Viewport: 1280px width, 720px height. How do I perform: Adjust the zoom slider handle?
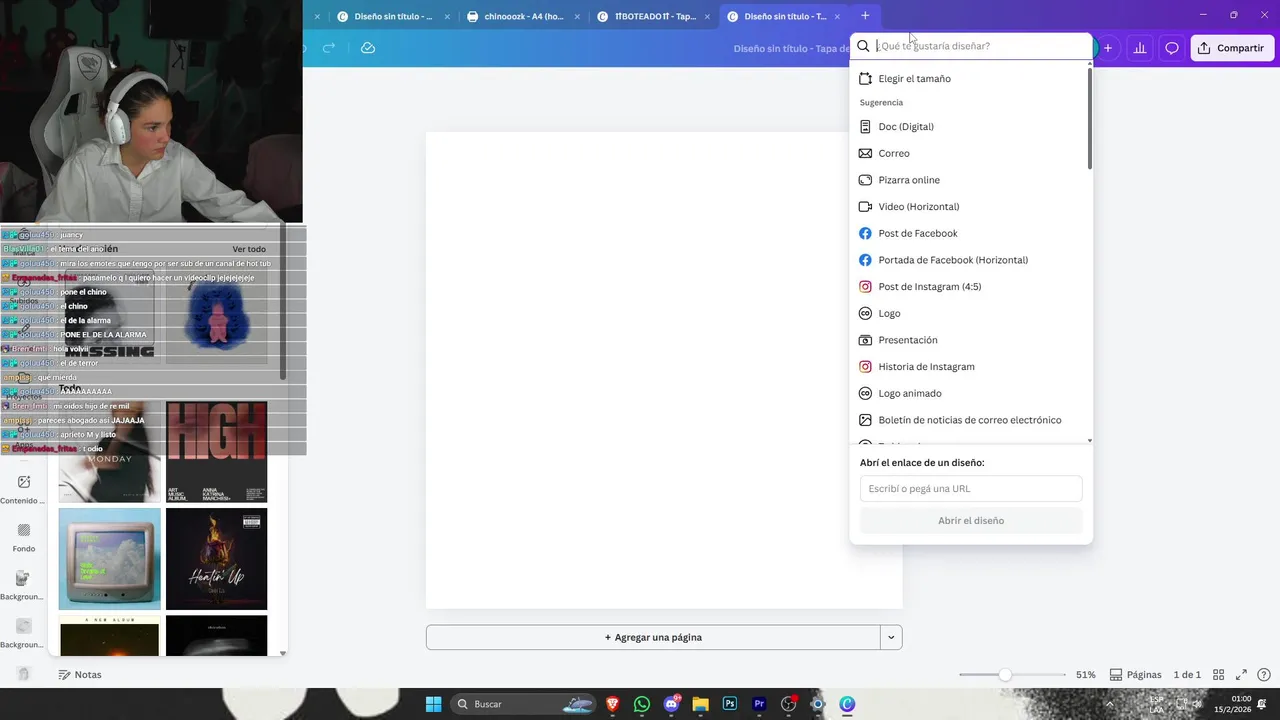[1005, 675]
